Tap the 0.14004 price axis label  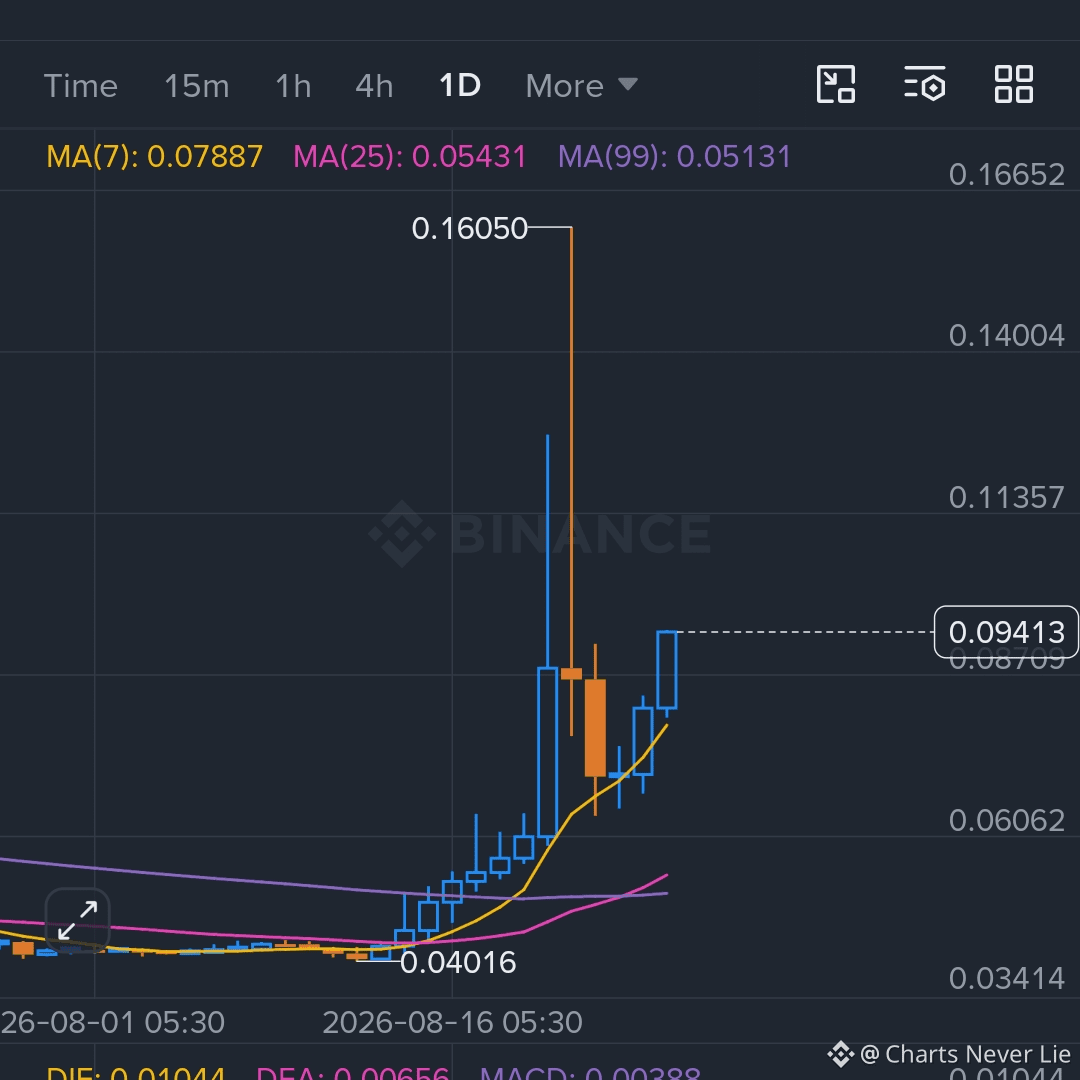click(x=1006, y=336)
